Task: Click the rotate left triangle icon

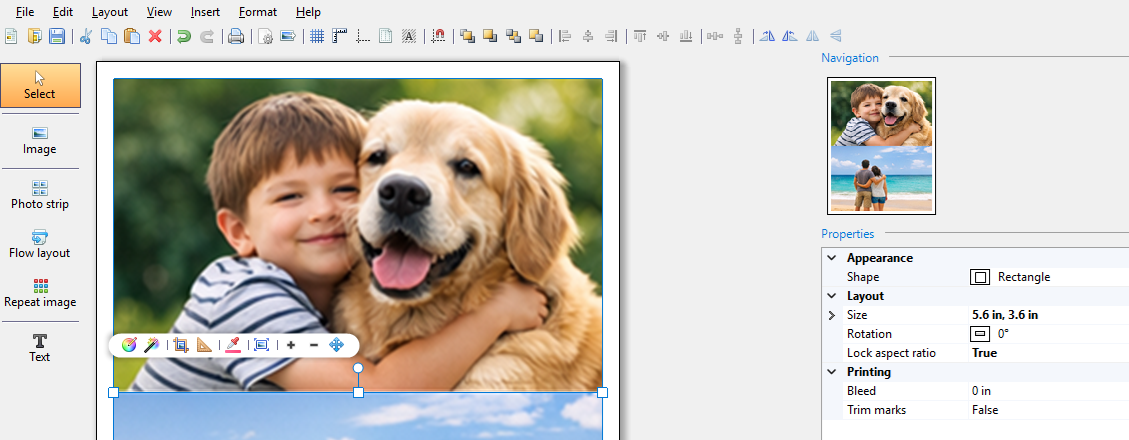Action: pyautogui.click(x=790, y=36)
